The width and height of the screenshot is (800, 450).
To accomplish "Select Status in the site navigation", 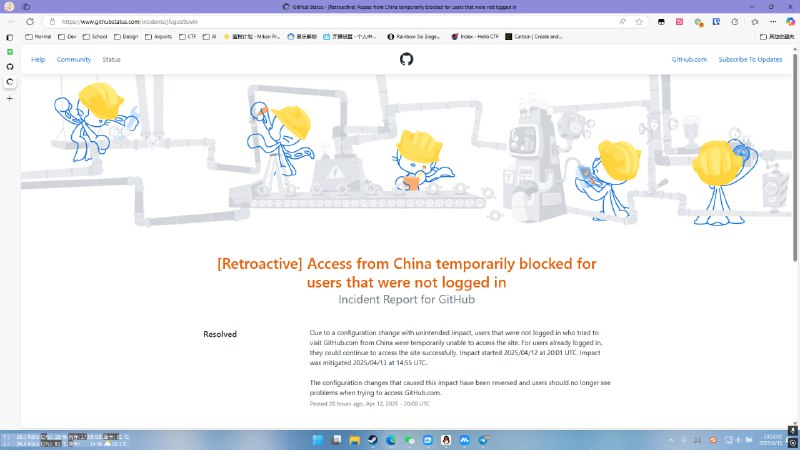I will 111,59.
